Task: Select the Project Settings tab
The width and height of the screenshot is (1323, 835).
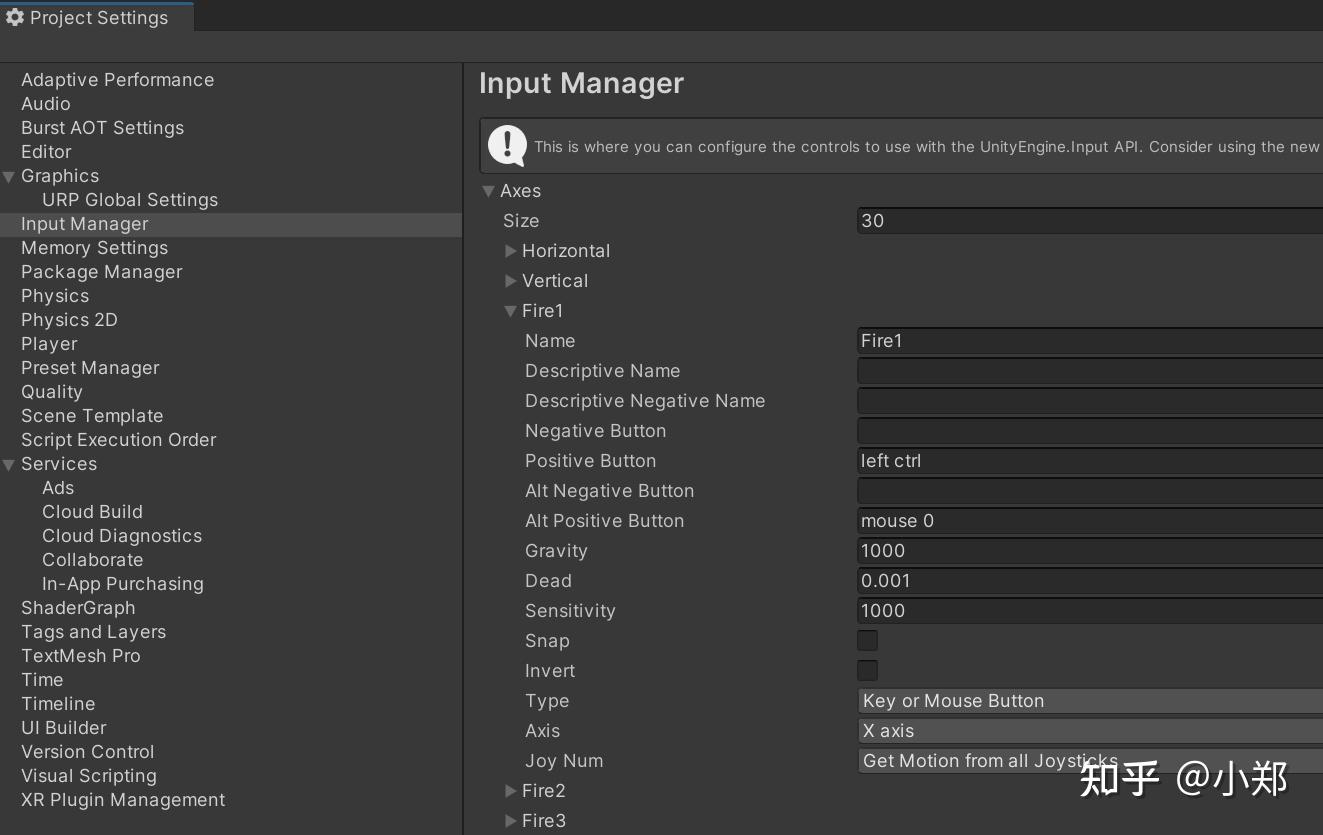Action: click(97, 17)
